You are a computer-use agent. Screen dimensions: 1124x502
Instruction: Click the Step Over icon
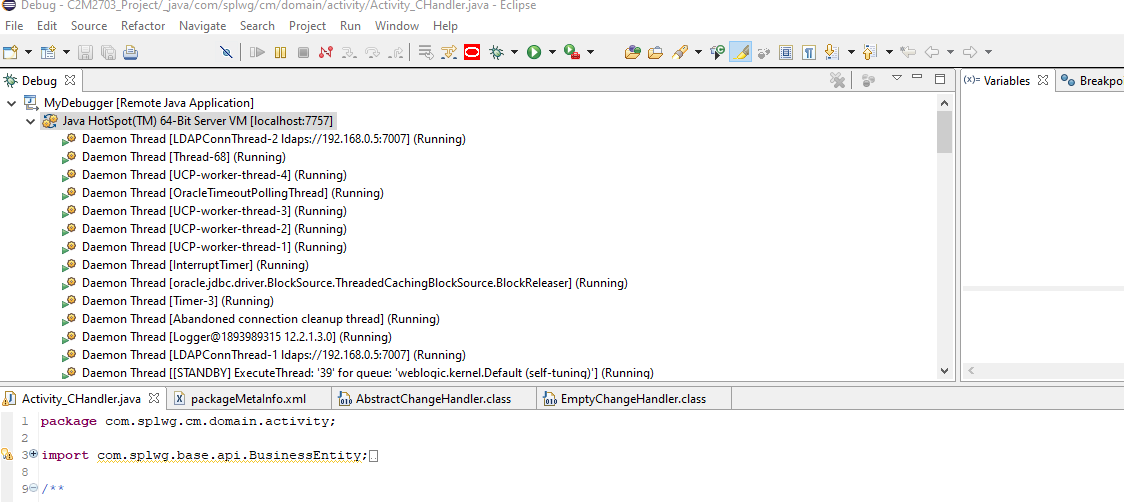[x=373, y=52]
